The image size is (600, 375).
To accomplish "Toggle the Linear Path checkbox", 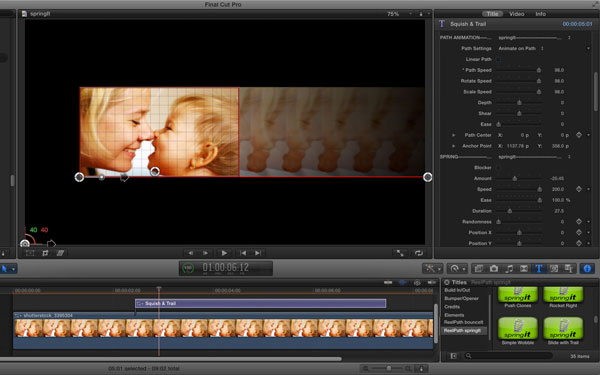I will pos(499,59).
